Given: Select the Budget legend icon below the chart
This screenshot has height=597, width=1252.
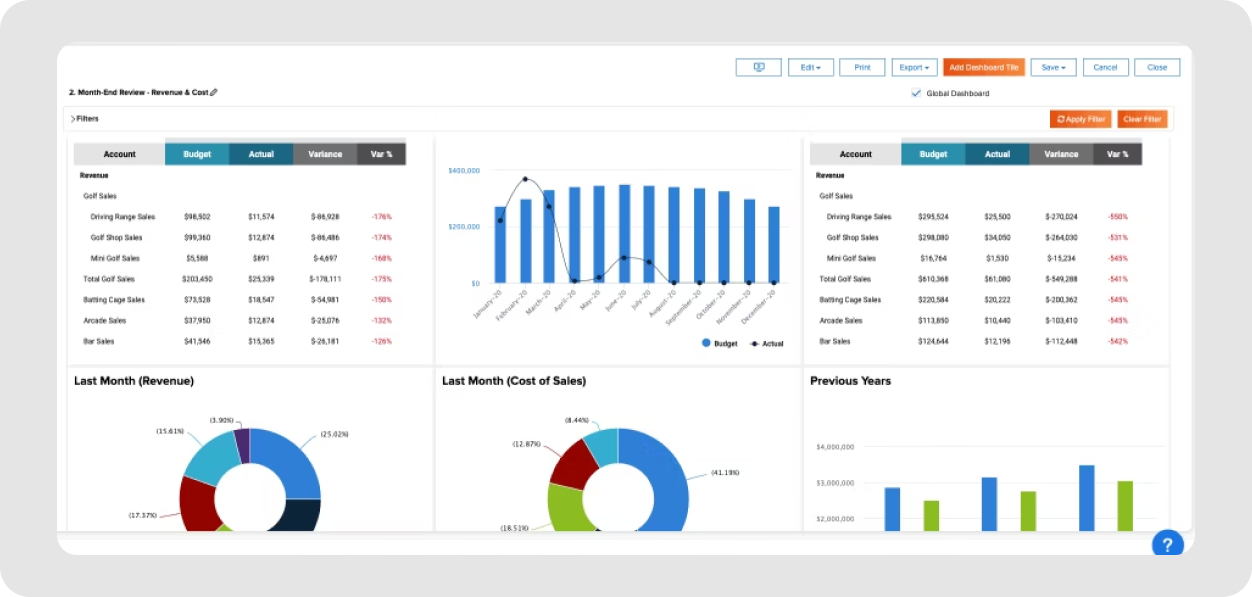Looking at the screenshot, I should pyautogui.click(x=705, y=343).
